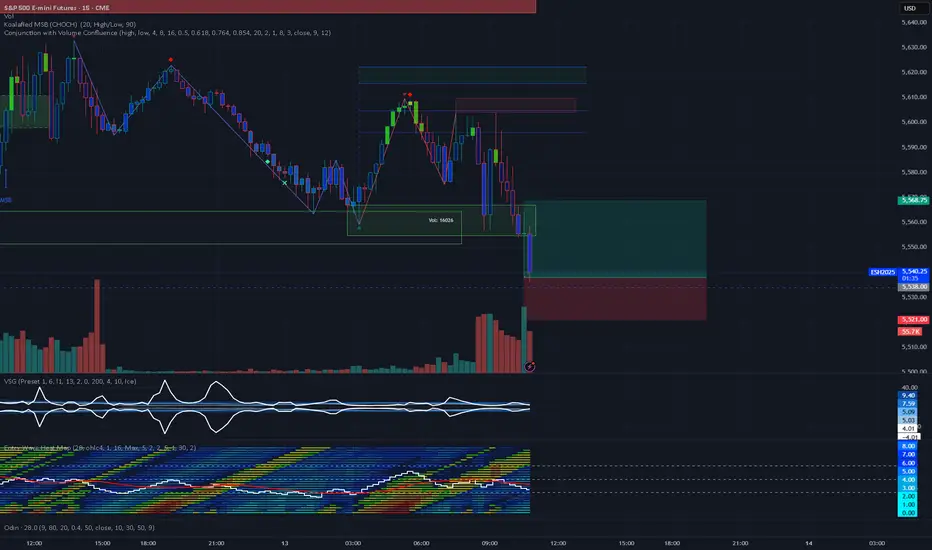This screenshot has height=550, width=932.
Task: Select the Vol indicator legend label
Action: coord(8,16)
